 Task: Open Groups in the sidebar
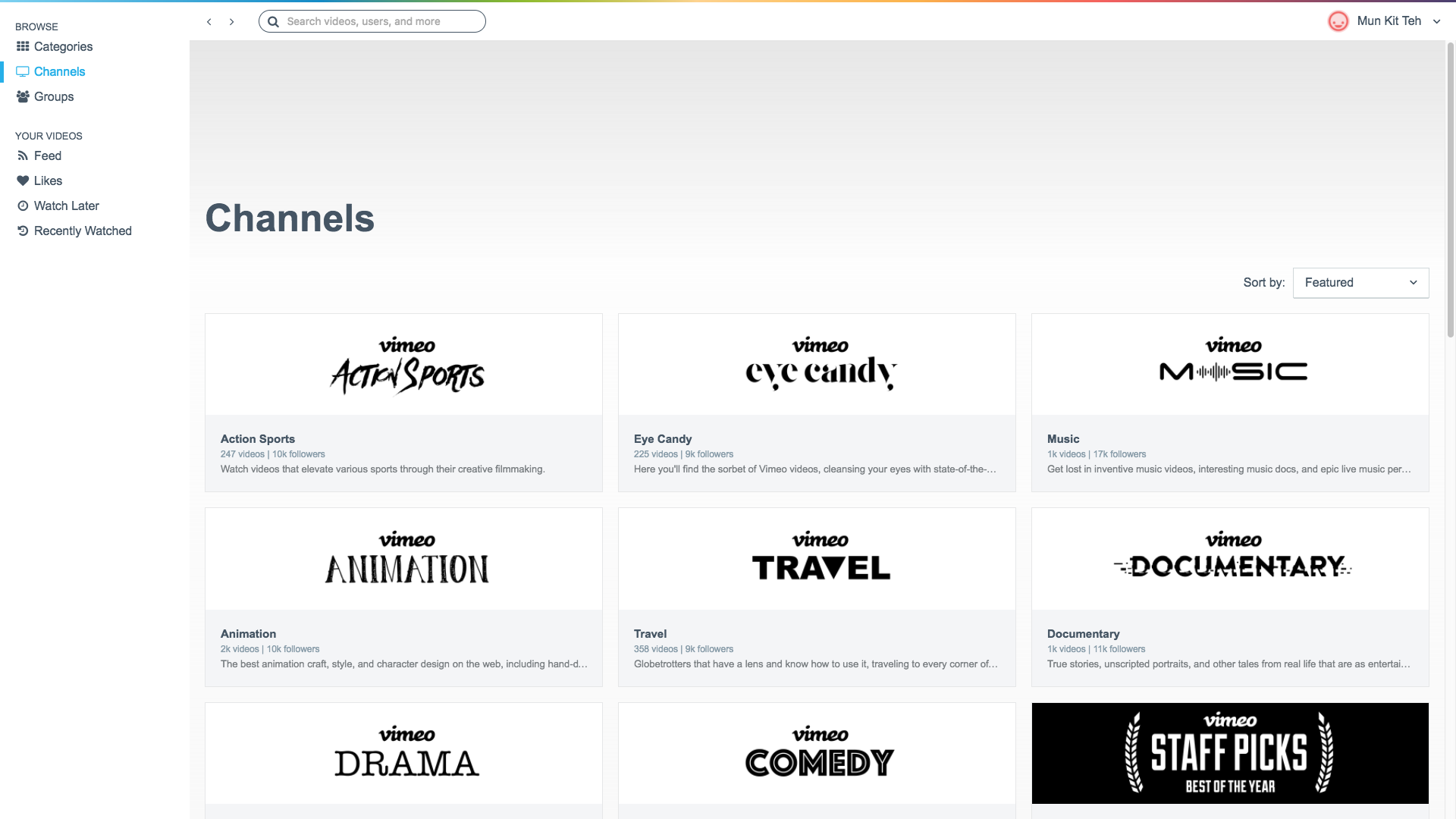pyautogui.click(x=54, y=96)
